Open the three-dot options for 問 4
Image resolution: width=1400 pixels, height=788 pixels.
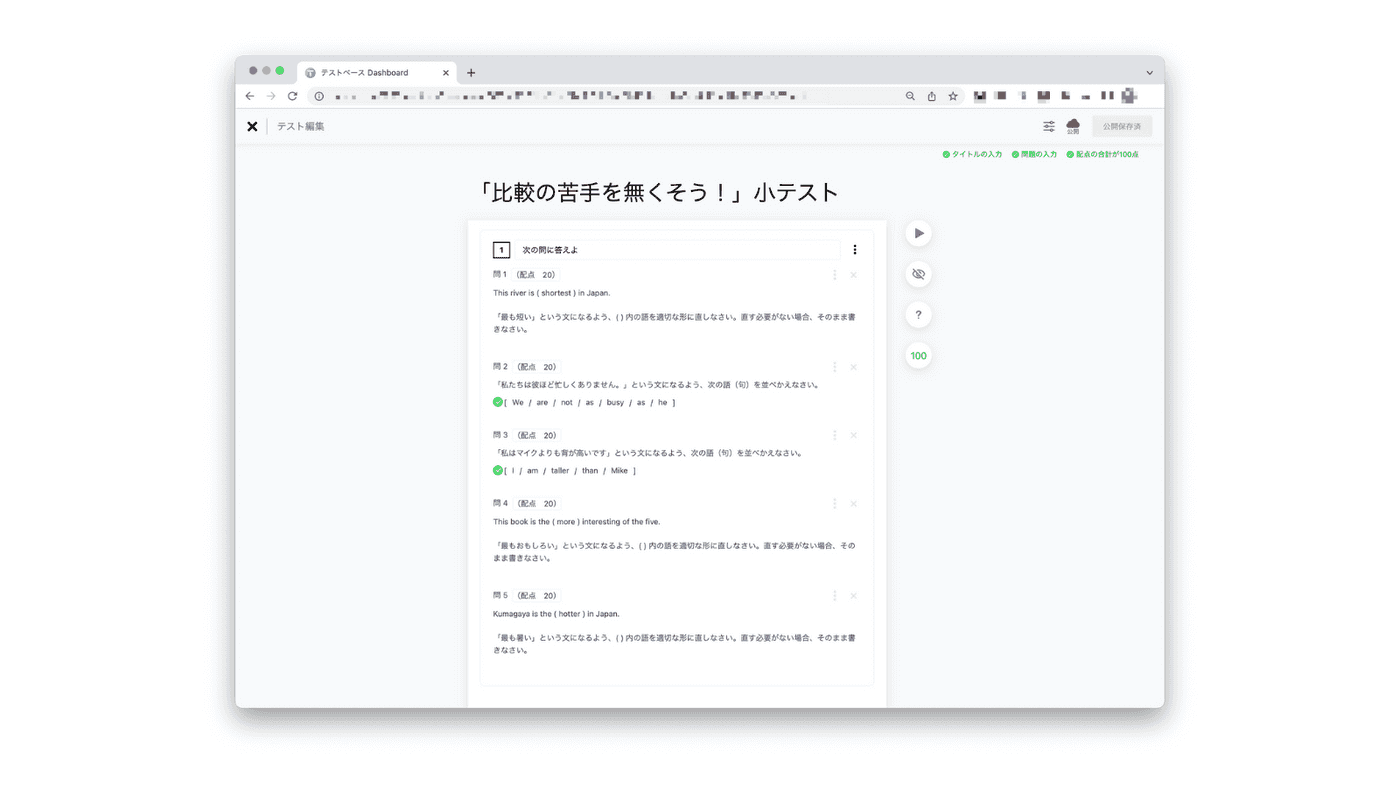(834, 504)
